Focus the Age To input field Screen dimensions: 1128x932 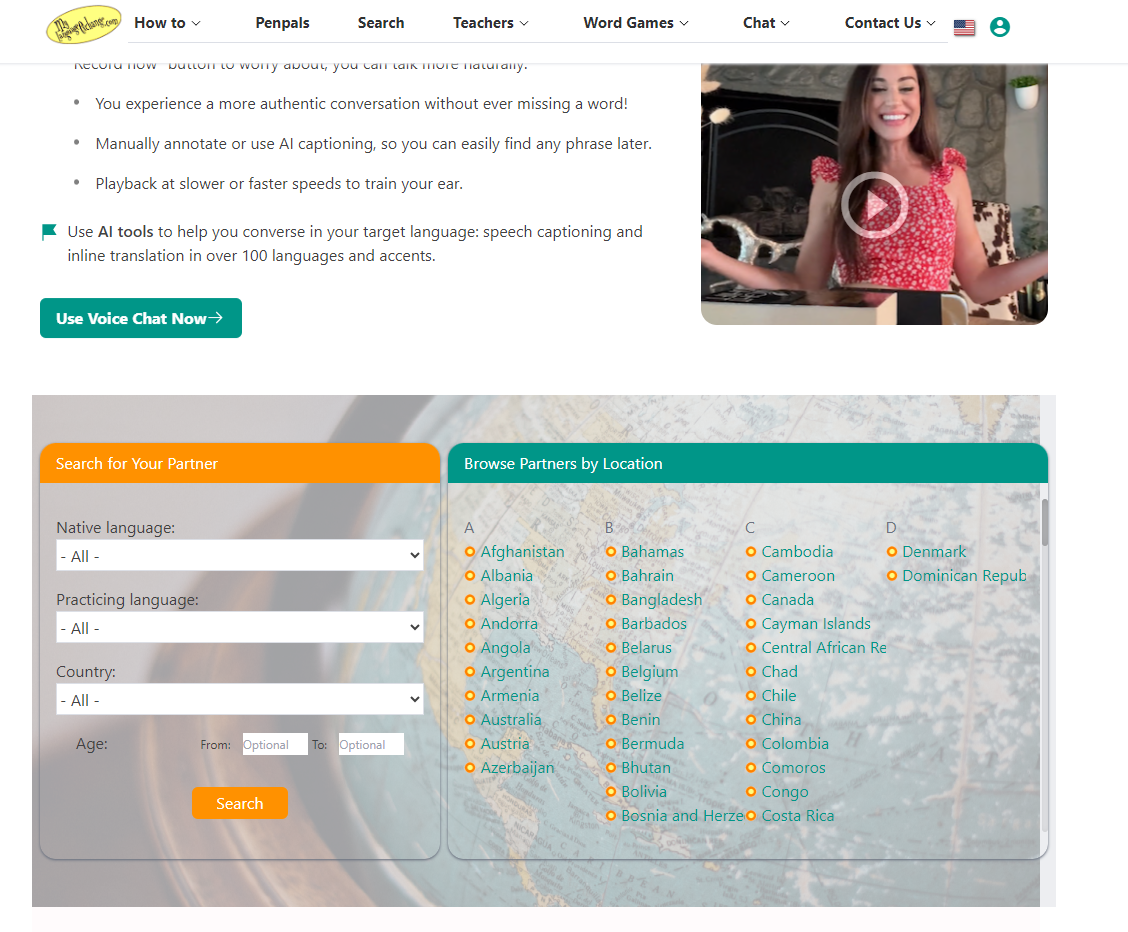pos(371,744)
